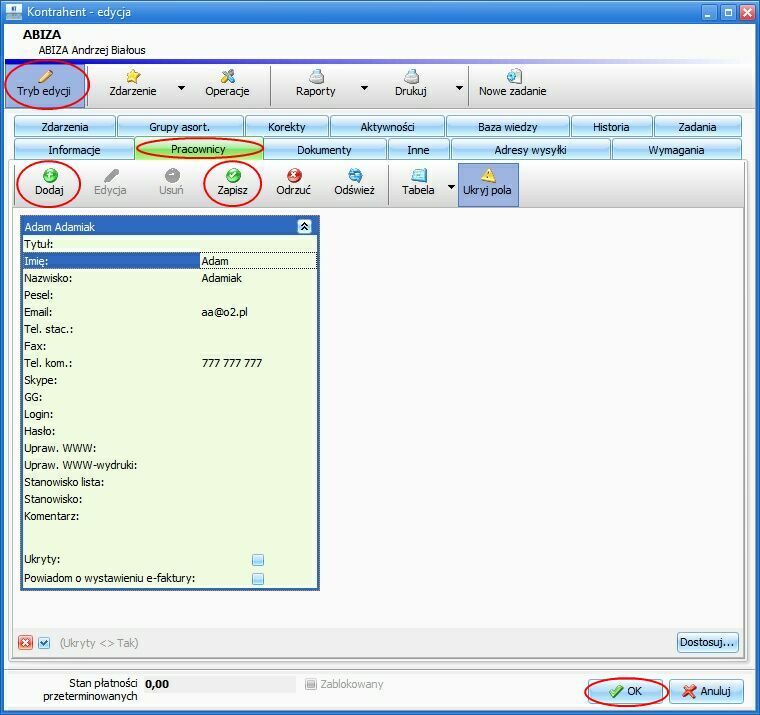Toggle Tryb edycji pencil button

[45, 85]
